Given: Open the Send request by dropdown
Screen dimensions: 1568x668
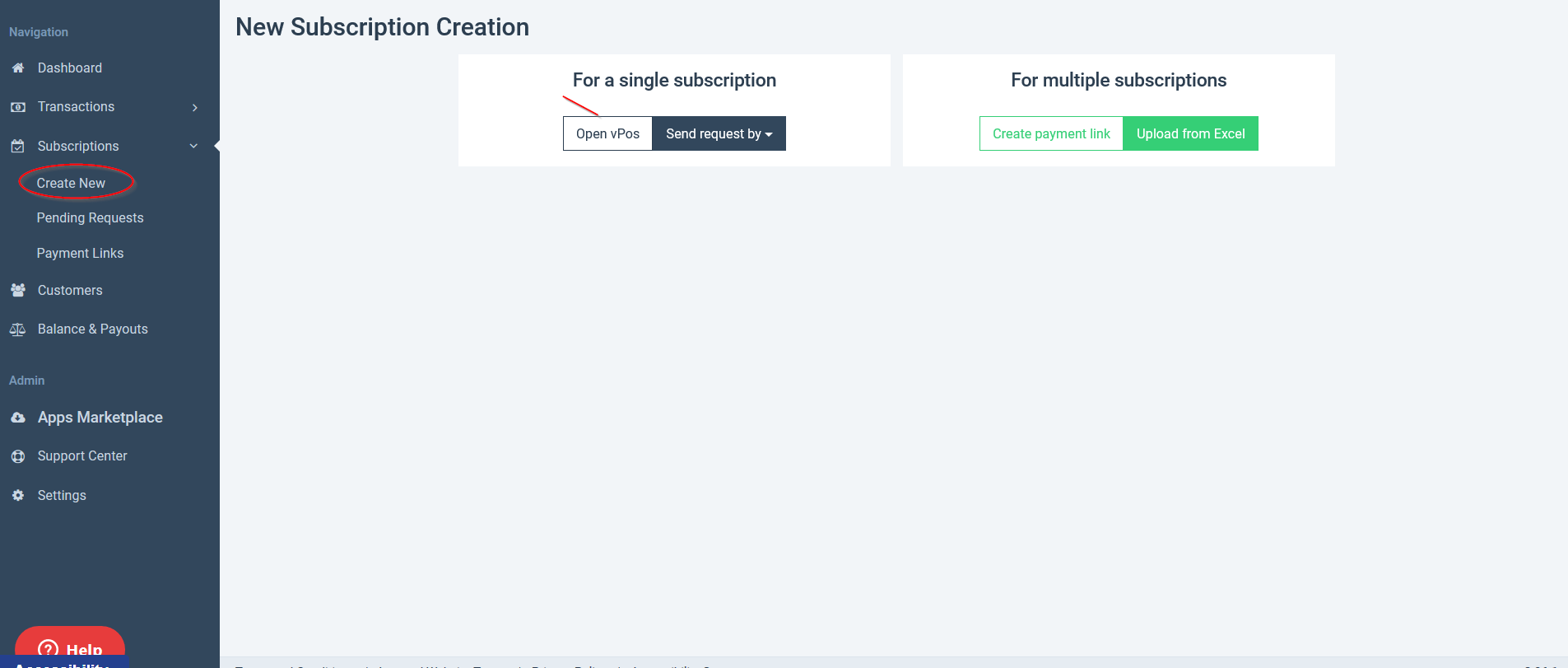Looking at the screenshot, I should click(x=719, y=133).
